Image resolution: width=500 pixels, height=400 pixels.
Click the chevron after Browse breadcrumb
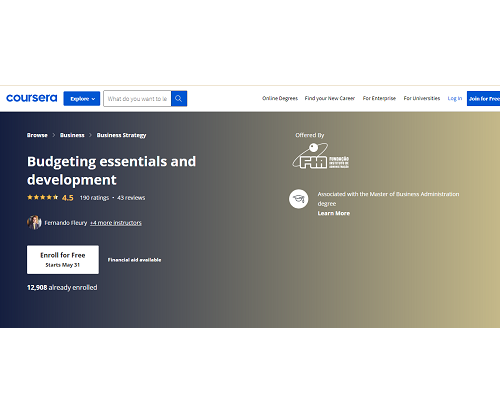(54, 135)
